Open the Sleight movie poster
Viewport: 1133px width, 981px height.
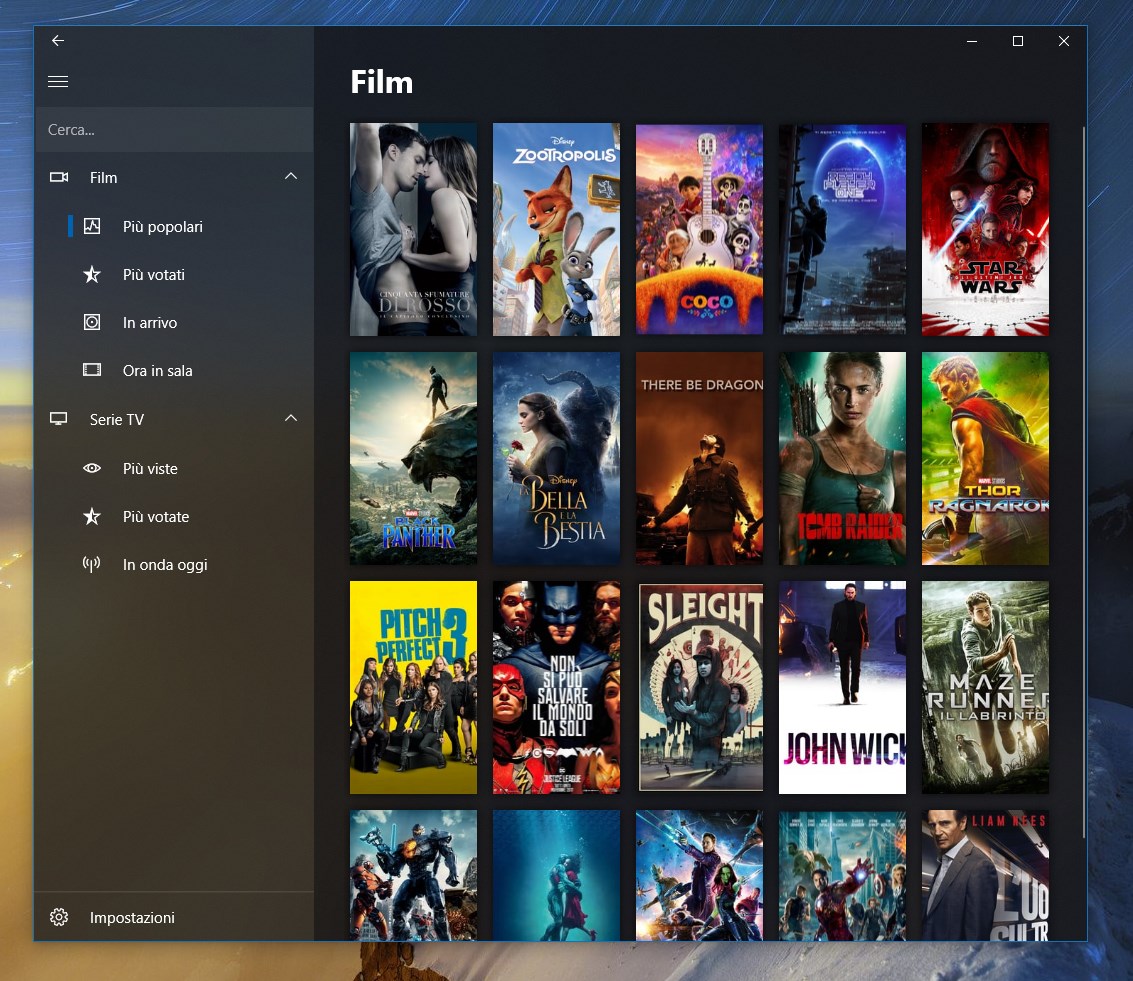[x=699, y=687]
